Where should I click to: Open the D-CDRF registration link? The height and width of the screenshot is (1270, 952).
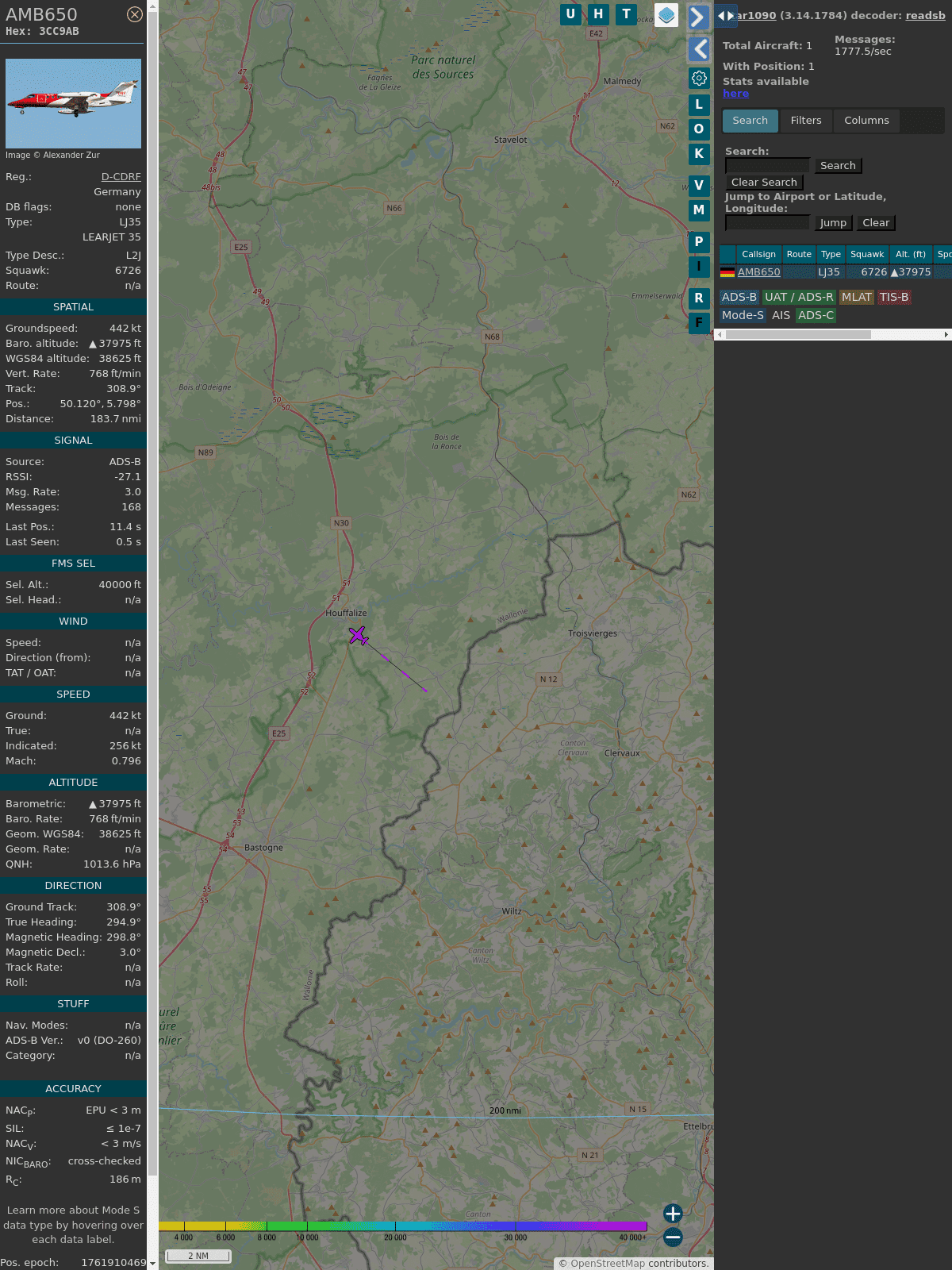121,177
